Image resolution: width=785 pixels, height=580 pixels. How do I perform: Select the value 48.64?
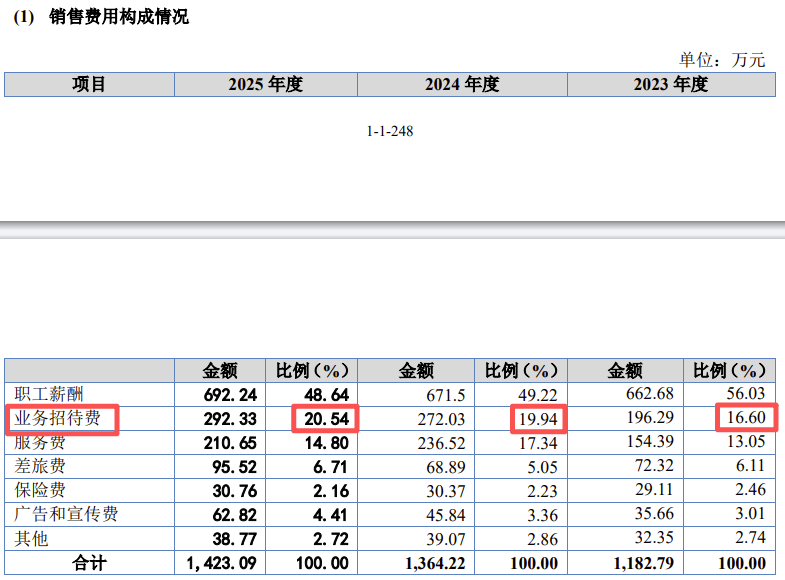click(326, 395)
